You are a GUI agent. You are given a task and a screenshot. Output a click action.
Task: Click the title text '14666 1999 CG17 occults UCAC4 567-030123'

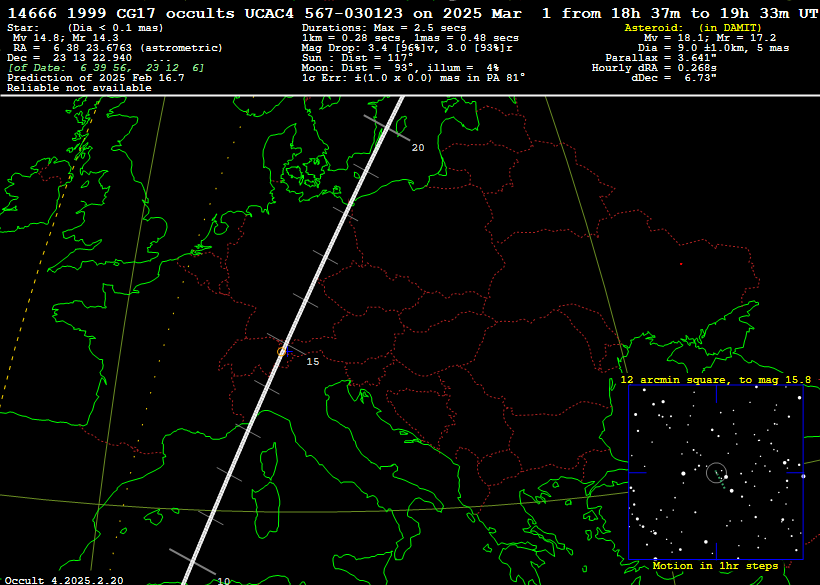click(x=206, y=14)
